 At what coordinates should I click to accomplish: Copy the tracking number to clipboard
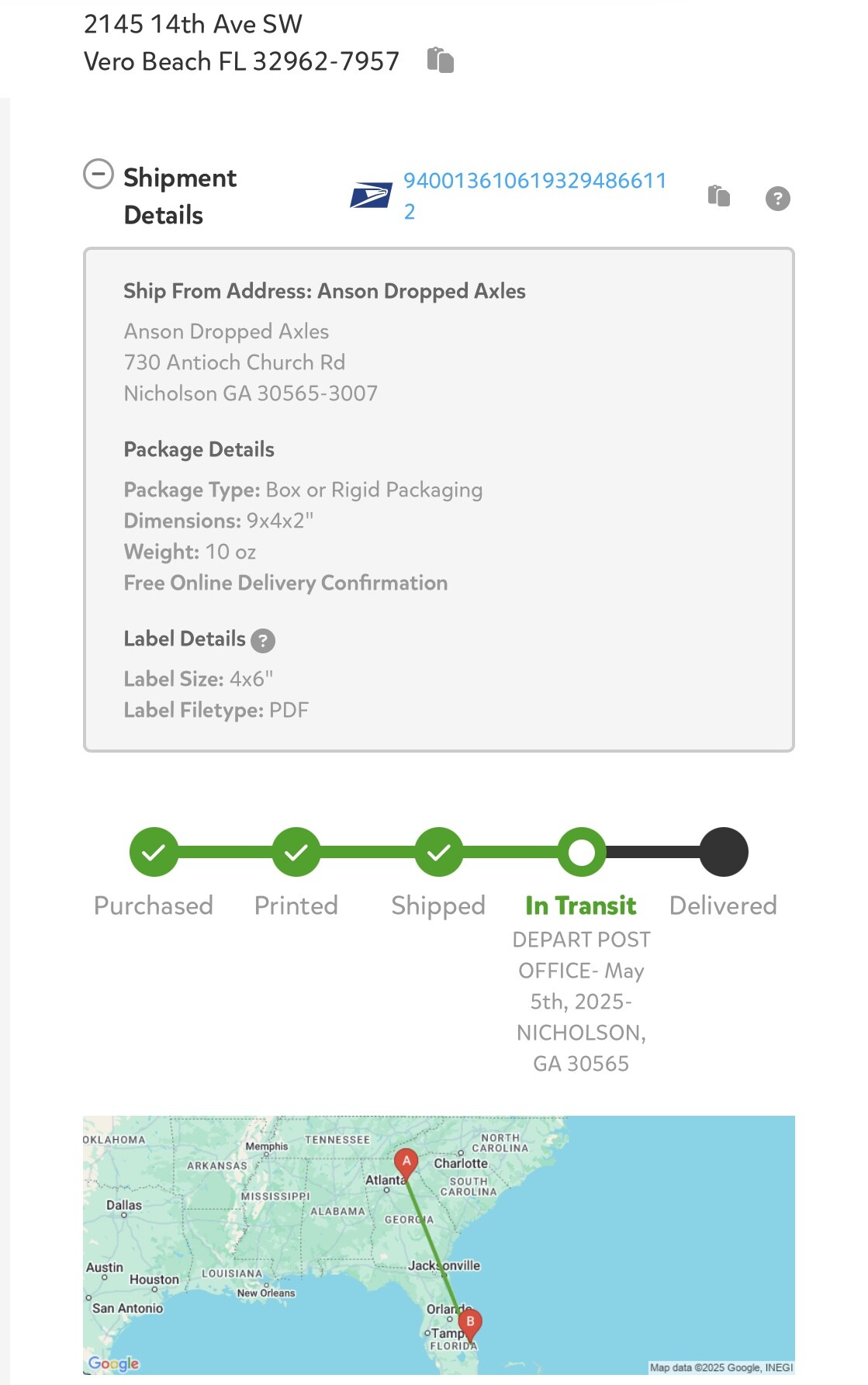(x=719, y=196)
